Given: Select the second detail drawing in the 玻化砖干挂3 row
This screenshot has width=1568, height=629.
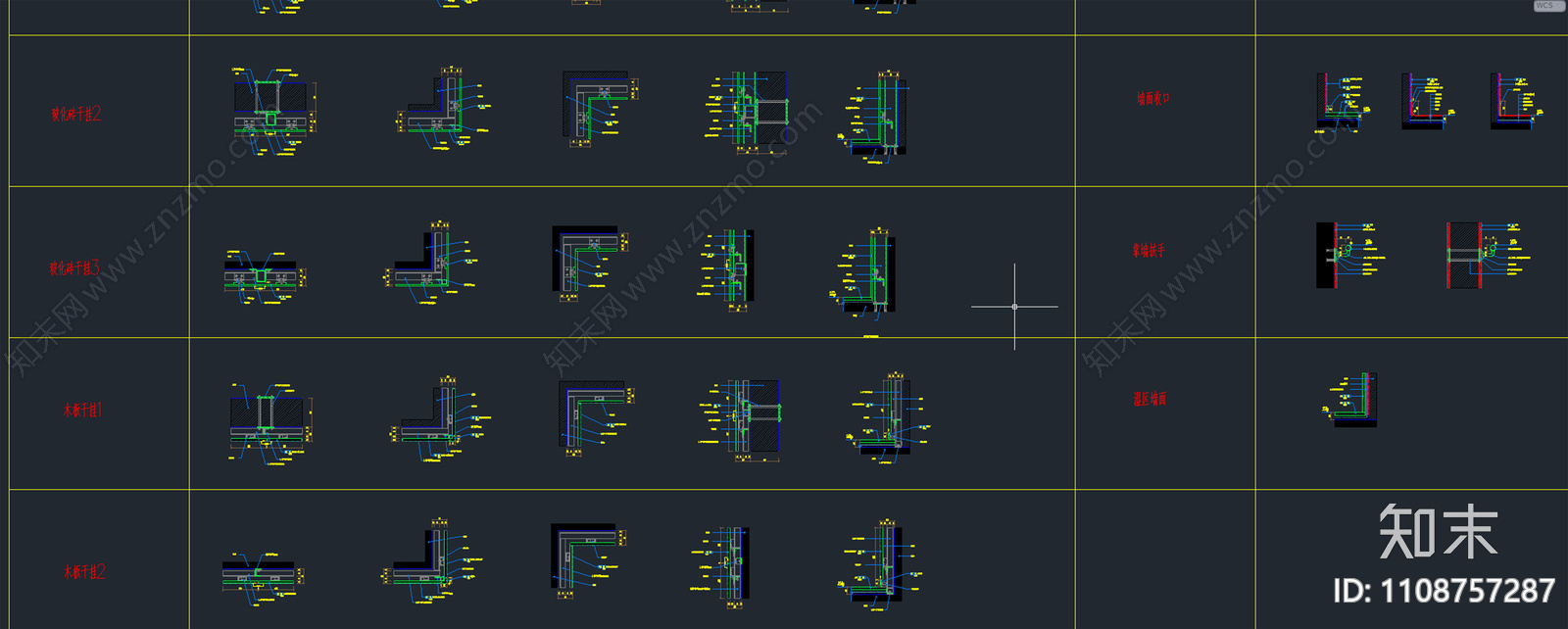Looking at the screenshot, I should tap(432, 263).
